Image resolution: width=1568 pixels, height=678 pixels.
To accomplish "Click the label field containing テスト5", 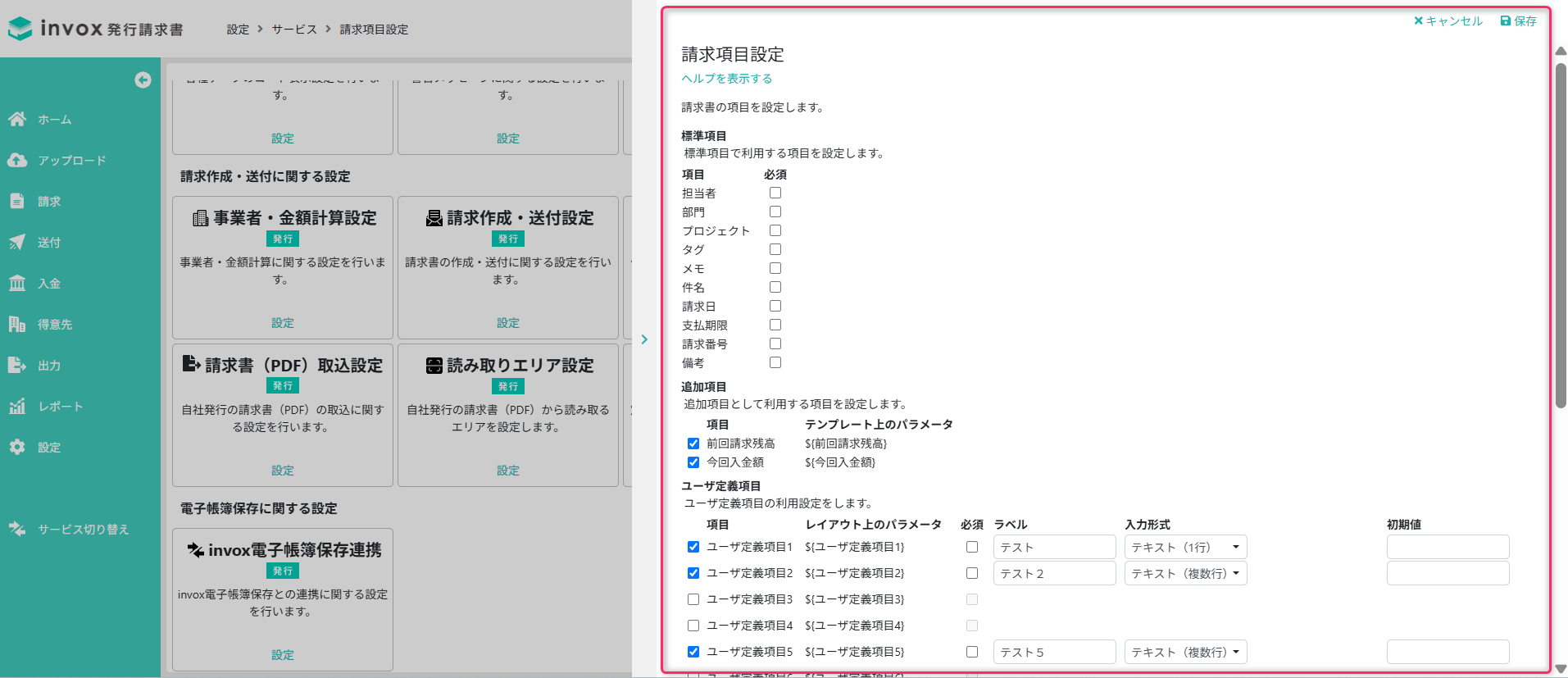I will coord(1054,652).
